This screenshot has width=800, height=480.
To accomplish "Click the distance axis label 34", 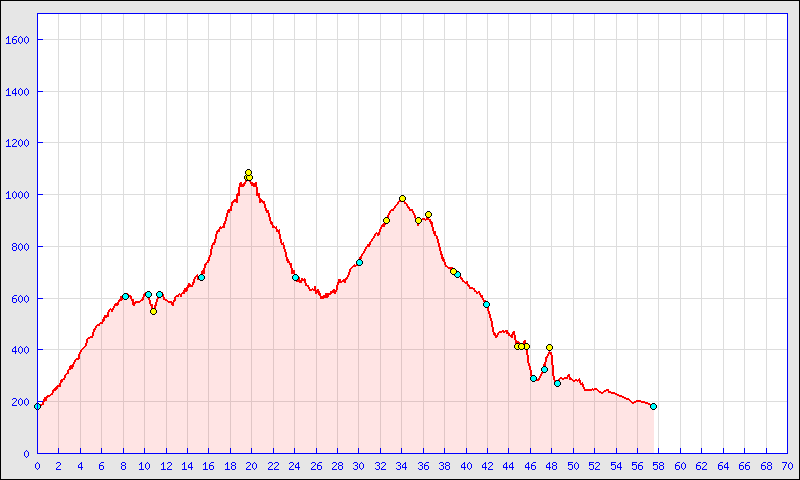I will [x=402, y=466].
